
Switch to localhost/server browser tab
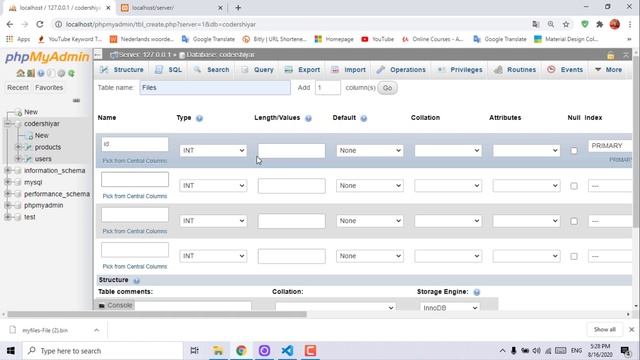click(x=171, y=8)
